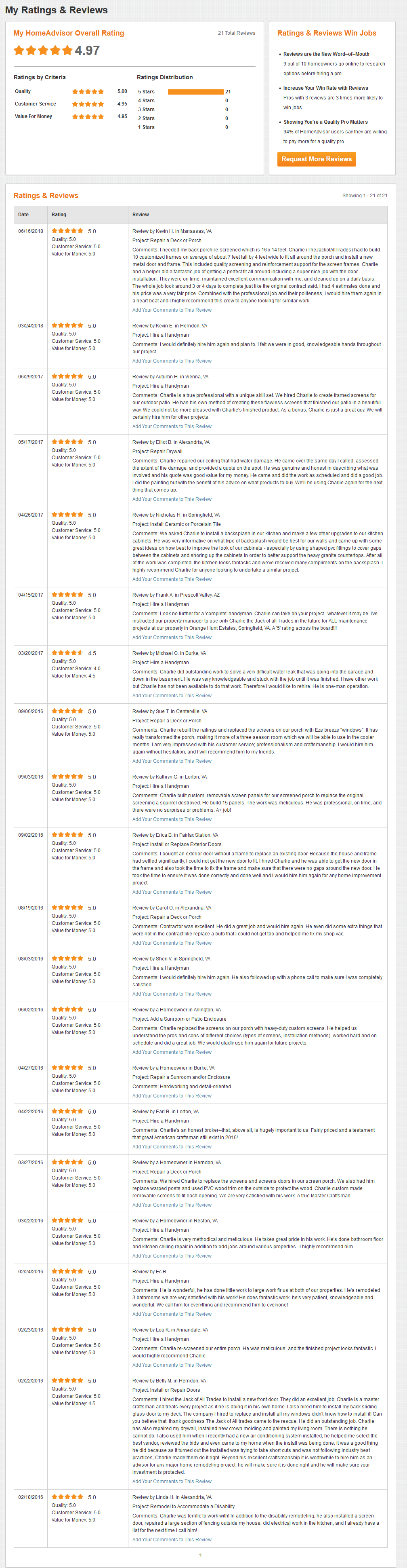
Task: Click the Customer Service criteria stars
Action: point(88,104)
